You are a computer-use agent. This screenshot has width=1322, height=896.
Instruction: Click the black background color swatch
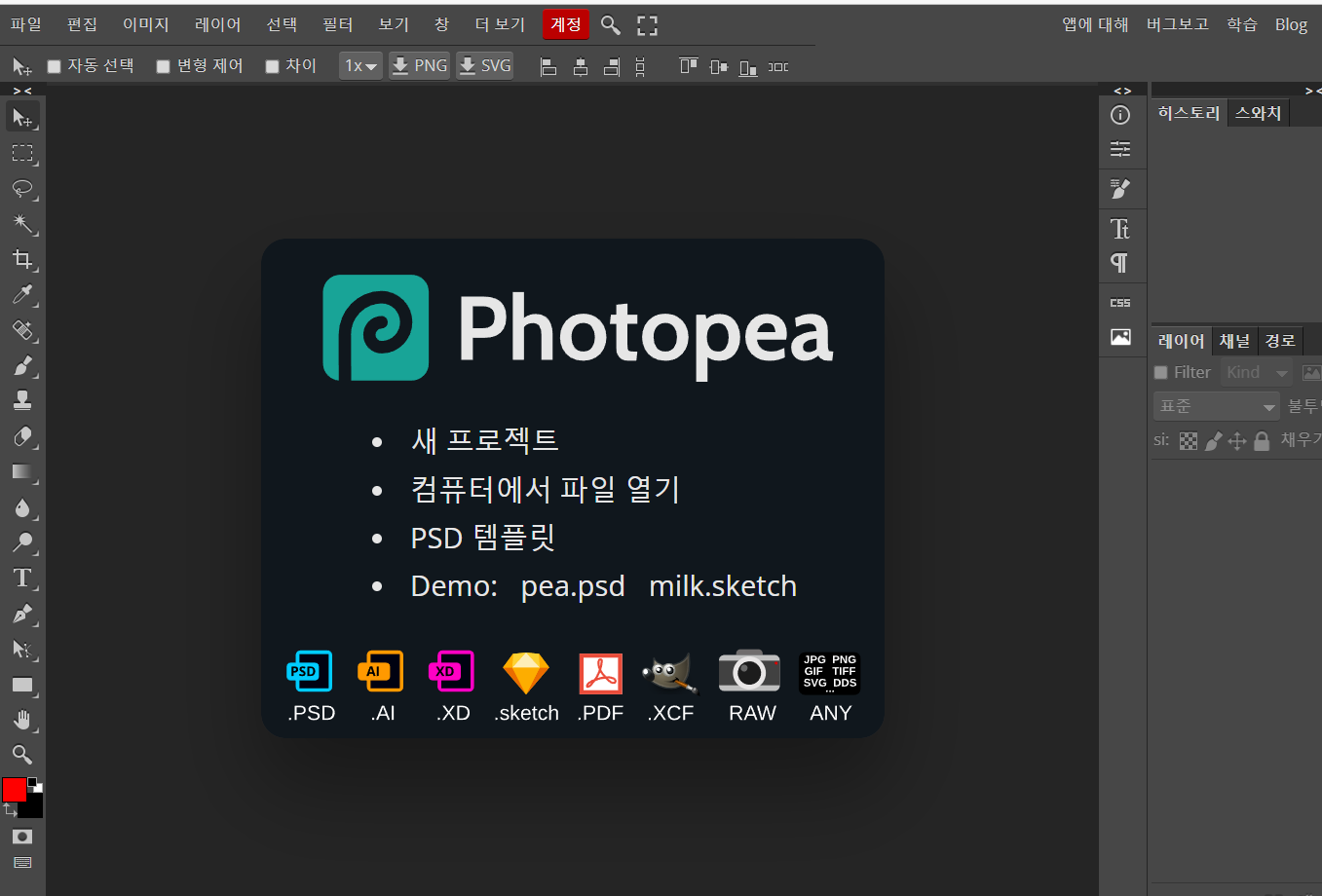point(34,808)
